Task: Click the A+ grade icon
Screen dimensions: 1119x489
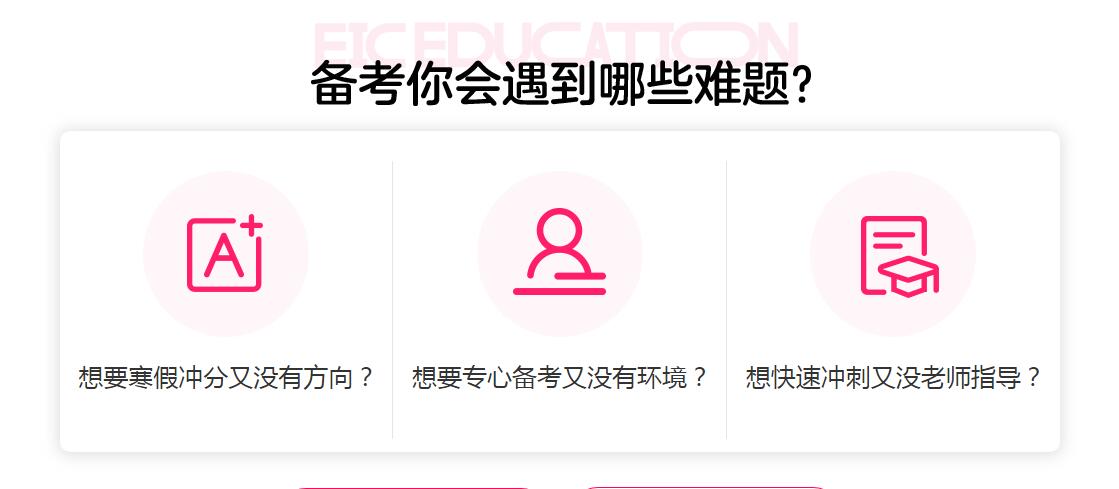Action: [225, 253]
